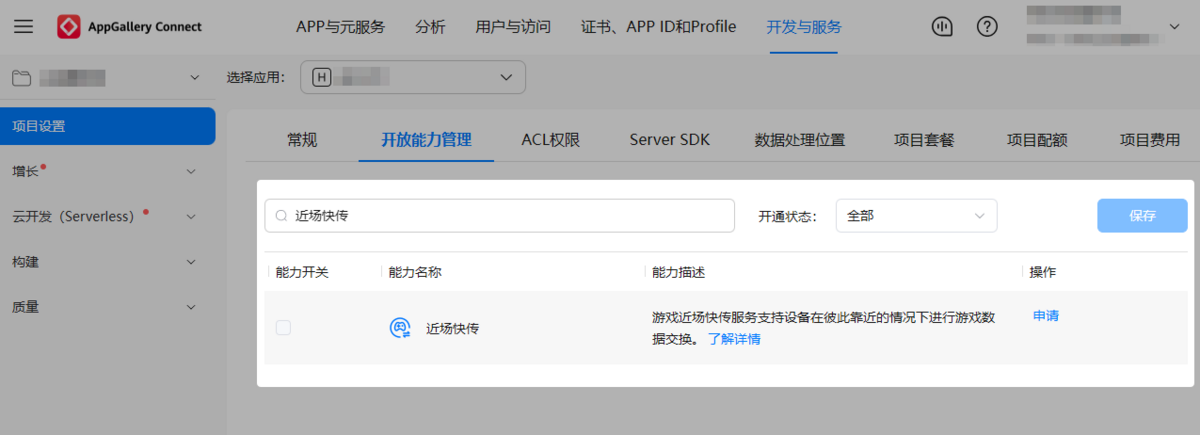Open the hamburger navigation menu
1200x435 pixels.
pos(23,27)
